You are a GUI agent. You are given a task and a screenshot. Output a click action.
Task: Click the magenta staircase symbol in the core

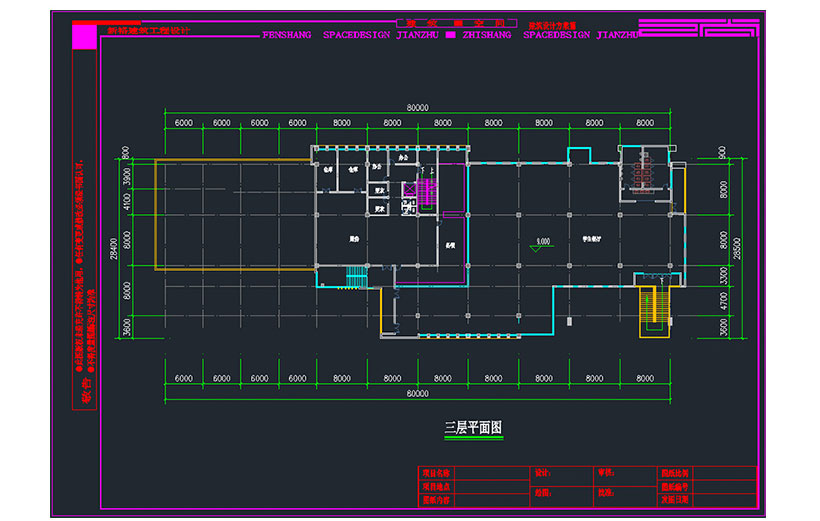tap(426, 192)
